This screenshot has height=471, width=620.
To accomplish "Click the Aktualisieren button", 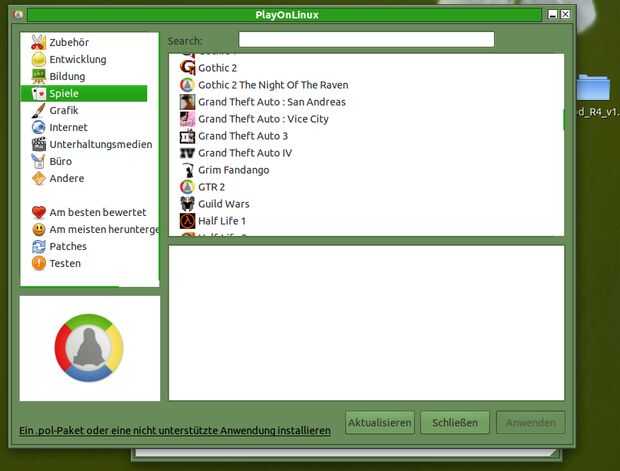I will click(x=380, y=423).
